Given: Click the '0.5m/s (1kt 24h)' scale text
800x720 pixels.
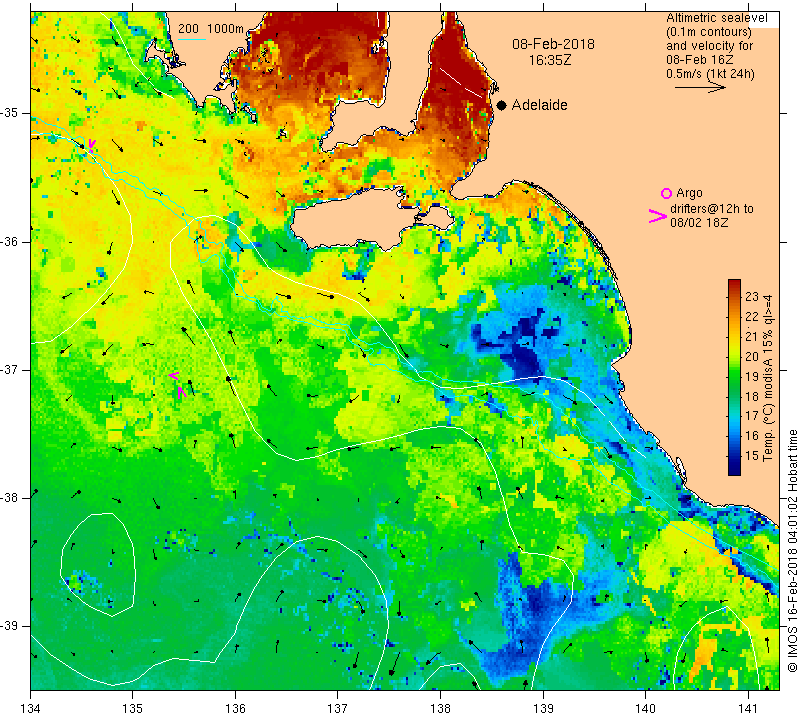Looking at the screenshot, I should [x=710, y=74].
